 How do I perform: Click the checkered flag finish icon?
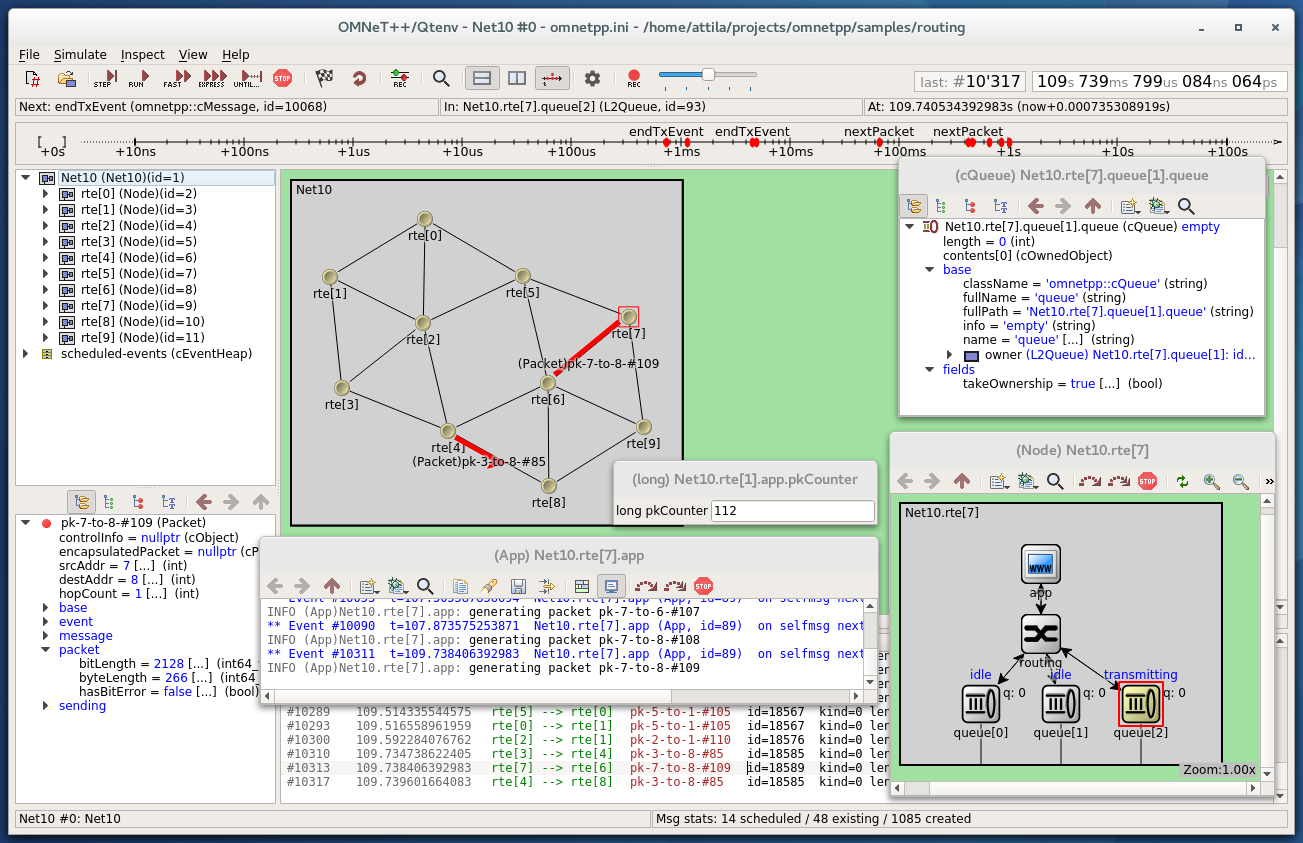click(325, 78)
